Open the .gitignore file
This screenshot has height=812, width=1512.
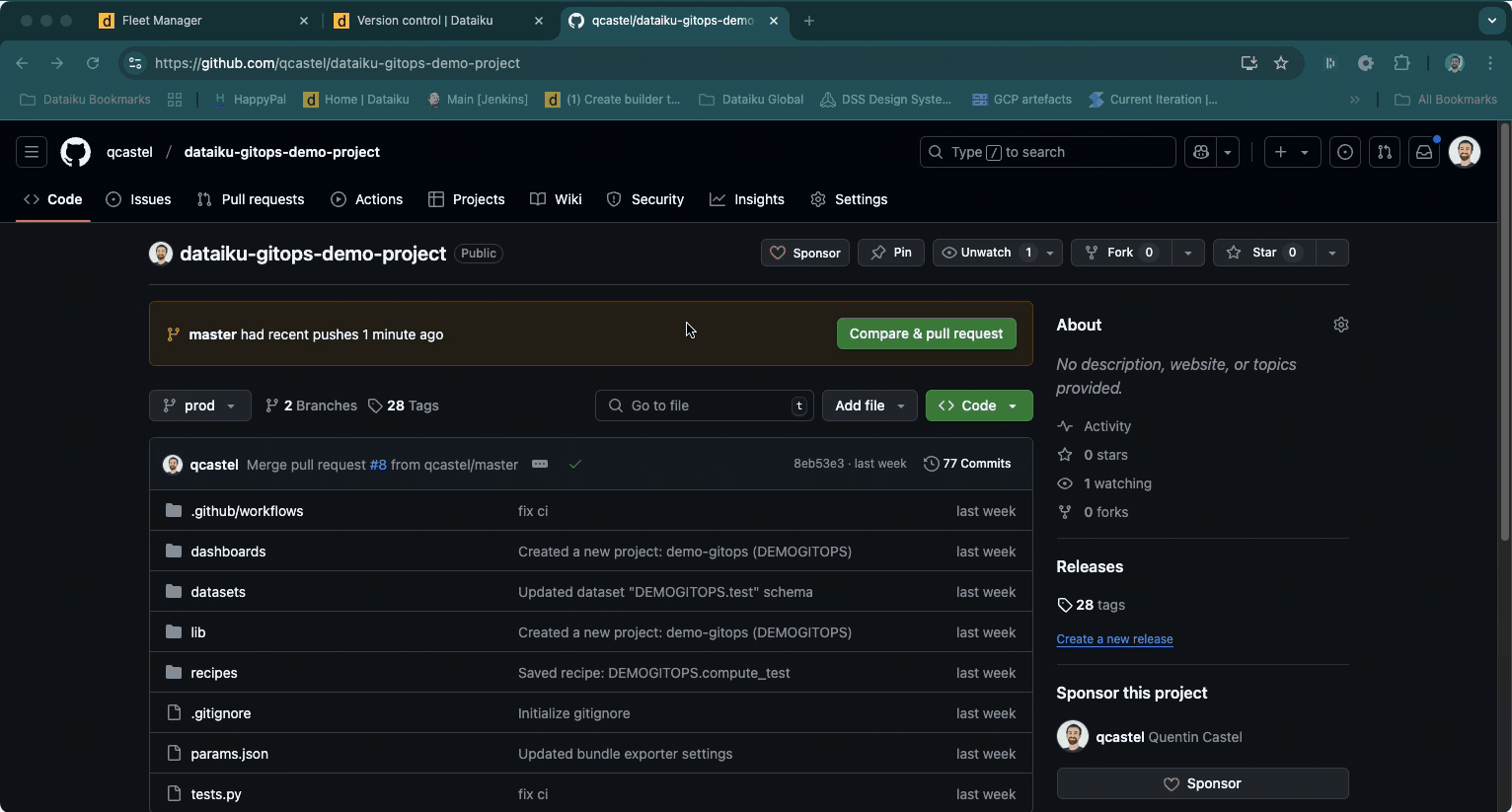point(221,713)
